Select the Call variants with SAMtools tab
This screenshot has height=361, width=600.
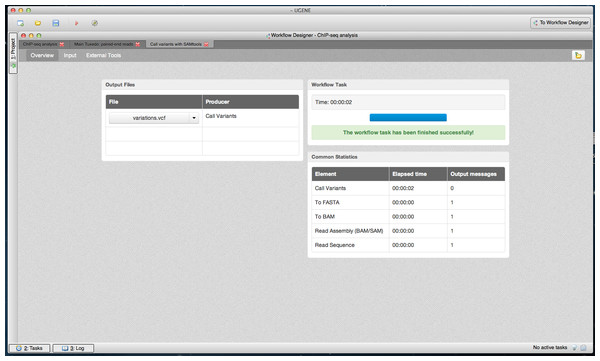click(176, 44)
